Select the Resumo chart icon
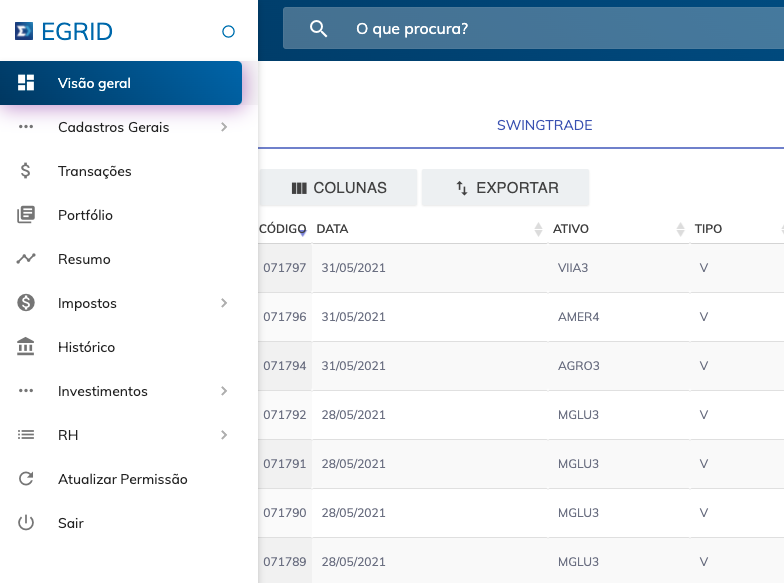 tap(26, 259)
